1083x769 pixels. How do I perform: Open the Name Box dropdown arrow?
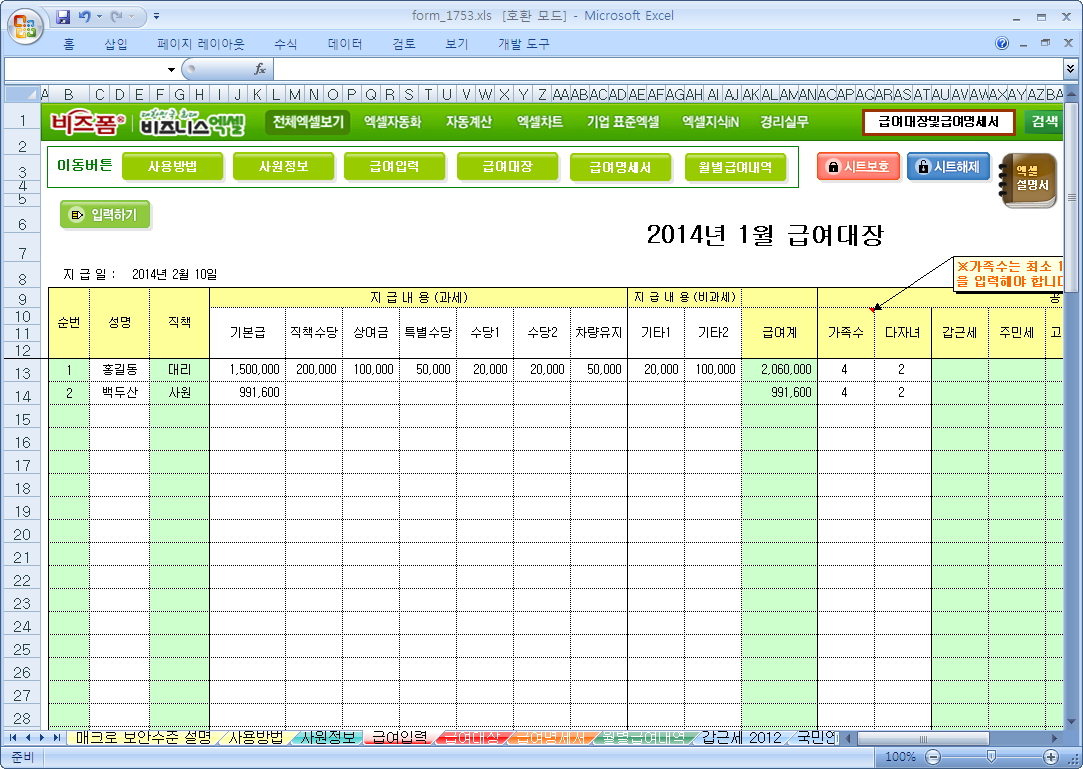click(171, 69)
